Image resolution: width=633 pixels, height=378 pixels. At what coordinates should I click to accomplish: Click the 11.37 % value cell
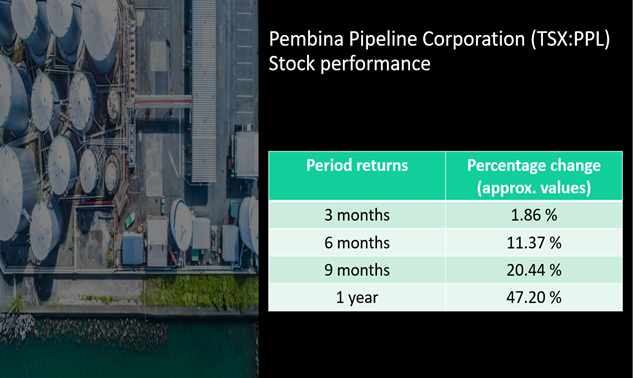coord(534,242)
